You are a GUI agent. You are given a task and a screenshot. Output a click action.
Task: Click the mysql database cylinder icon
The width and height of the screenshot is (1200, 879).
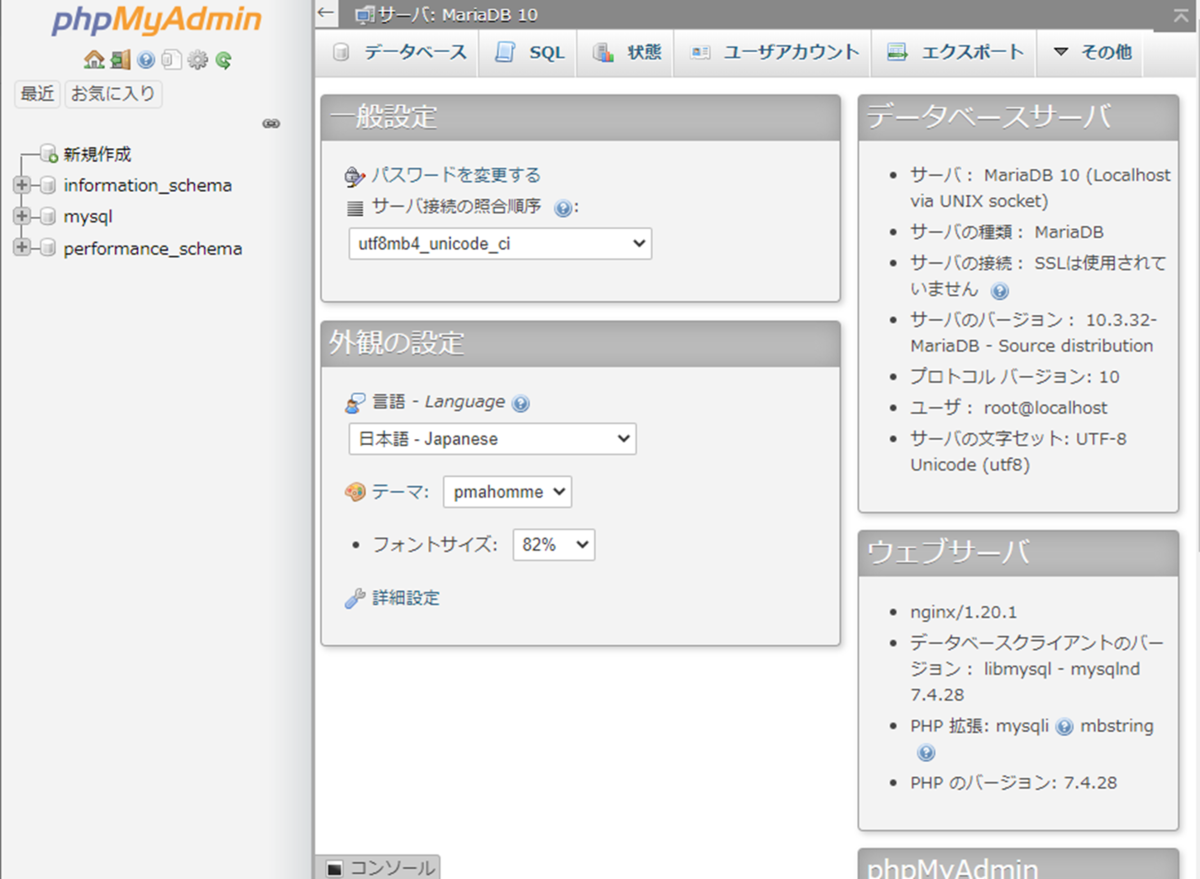pyautogui.click(x=48, y=217)
